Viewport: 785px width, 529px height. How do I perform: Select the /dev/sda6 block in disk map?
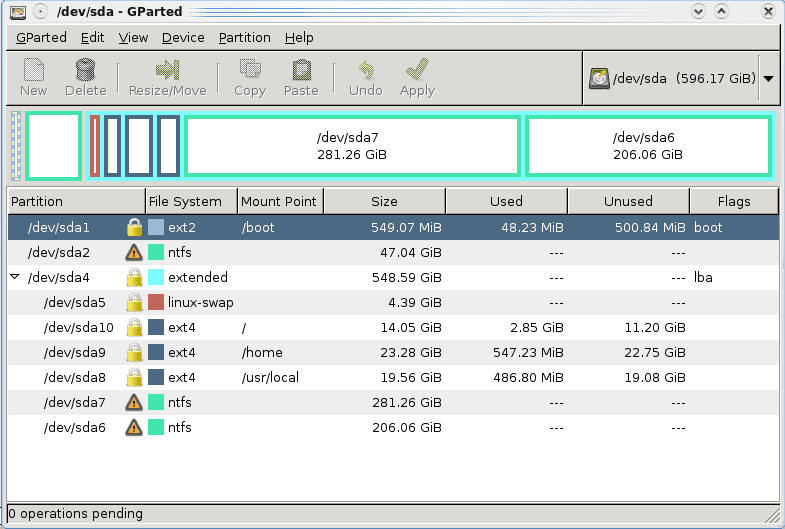tap(648, 146)
